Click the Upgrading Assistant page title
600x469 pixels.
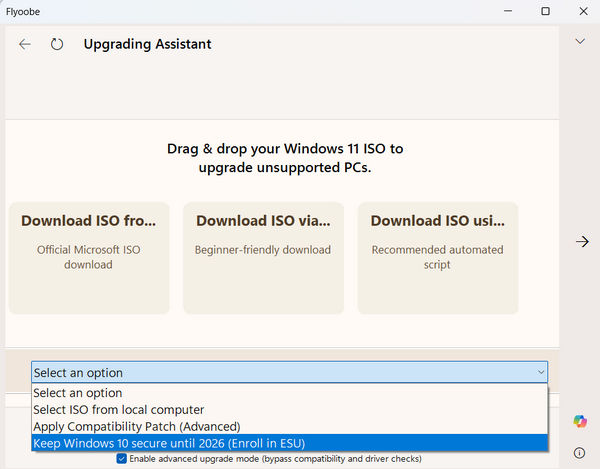click(x=147, y=44)
